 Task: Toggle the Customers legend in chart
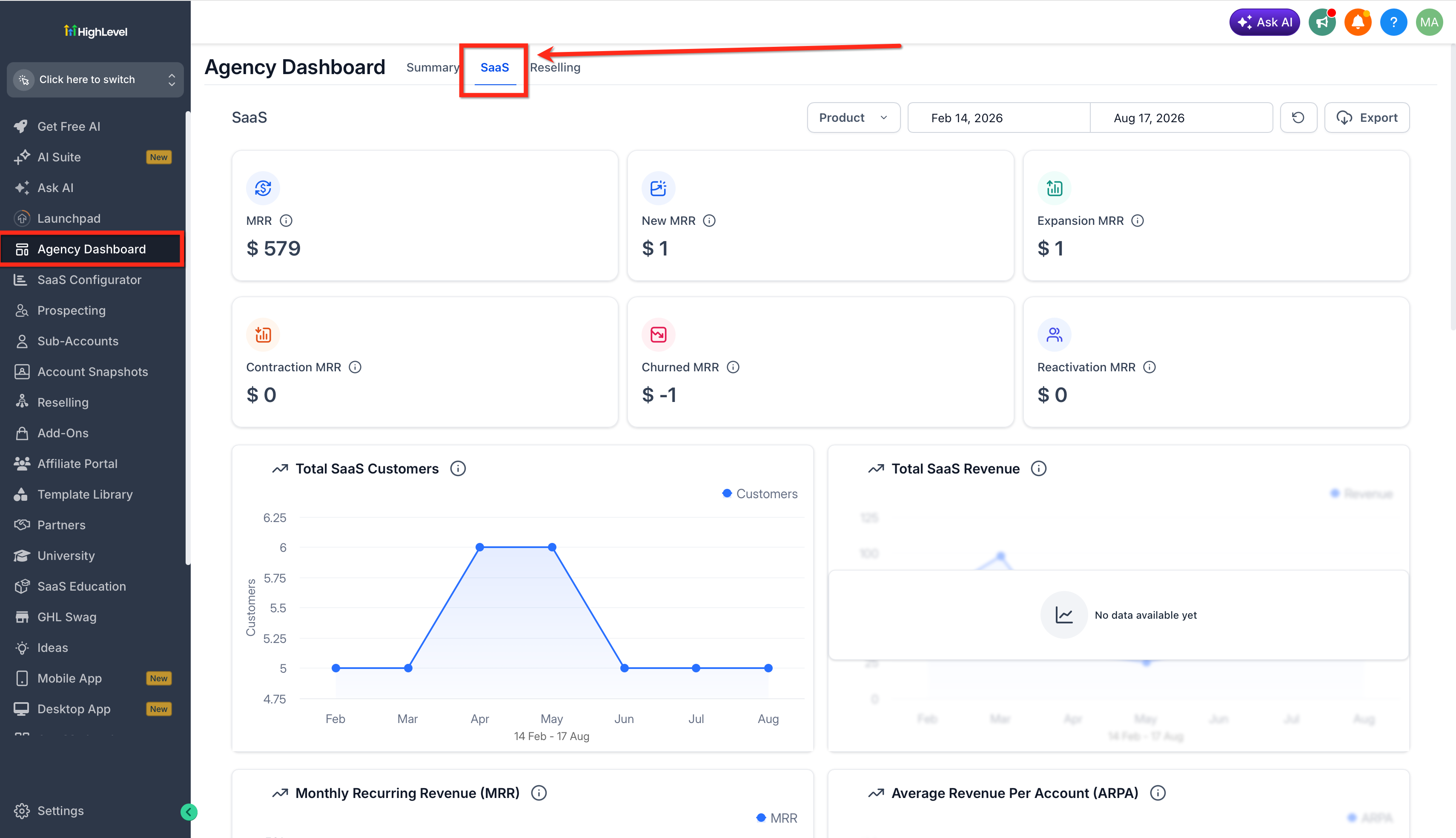click(760, 494)
